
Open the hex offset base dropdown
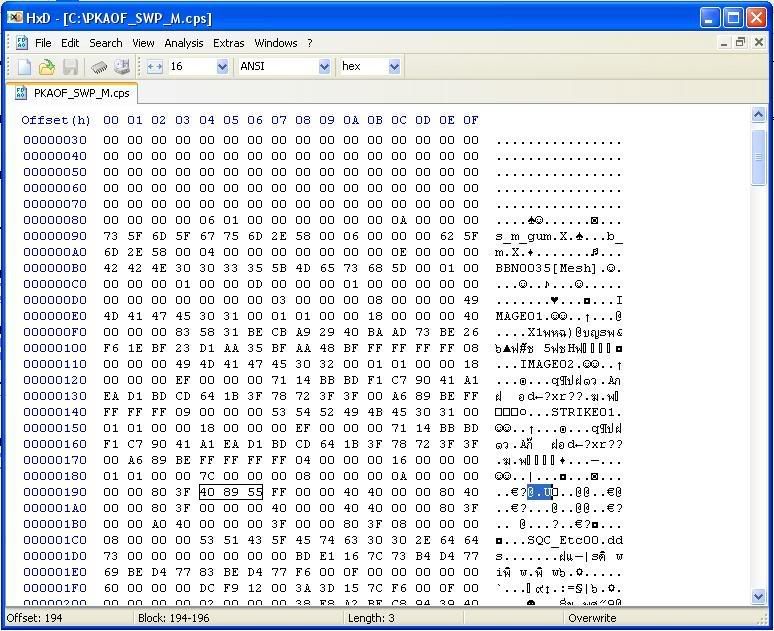394,67
